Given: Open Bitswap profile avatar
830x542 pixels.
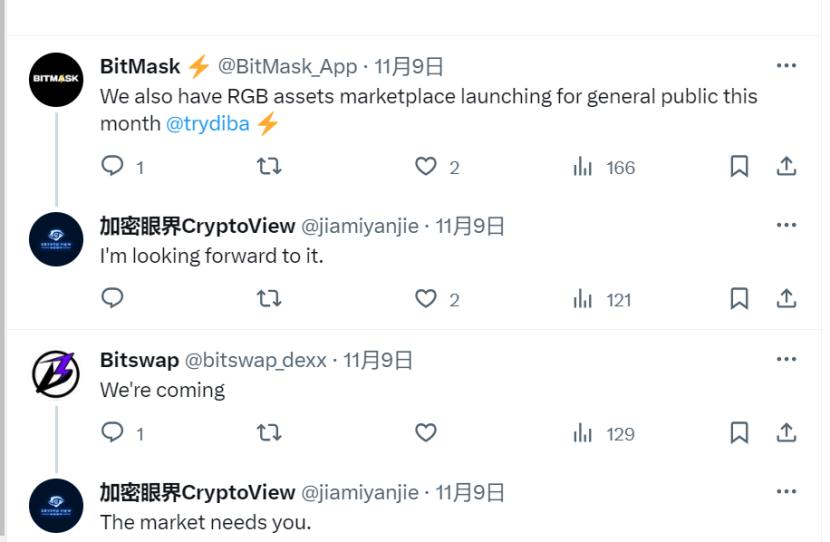Looking at the screenshot, I should click(x=56, y=374).
